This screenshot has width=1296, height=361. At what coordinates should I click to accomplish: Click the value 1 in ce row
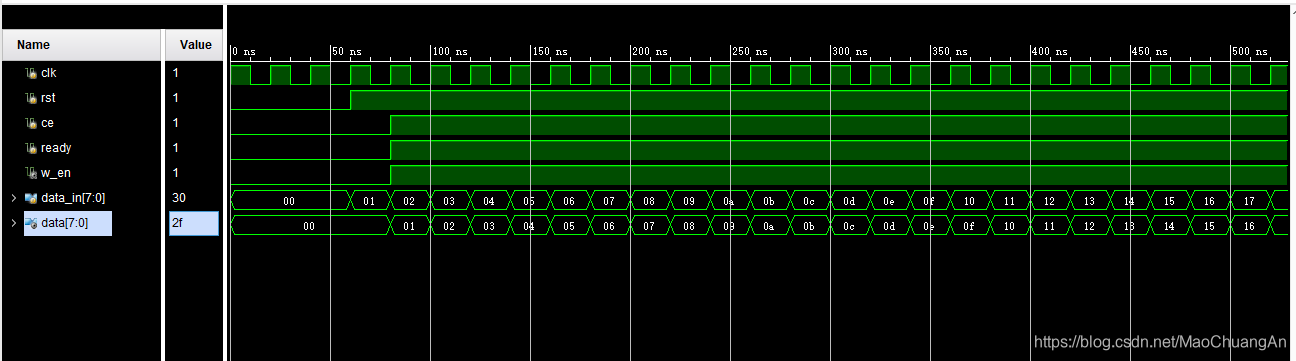176,123
